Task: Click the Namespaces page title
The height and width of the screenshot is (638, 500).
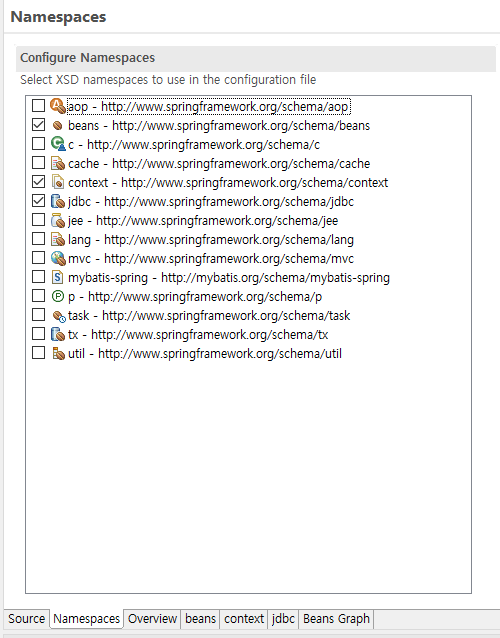Action: pos(58,17)
